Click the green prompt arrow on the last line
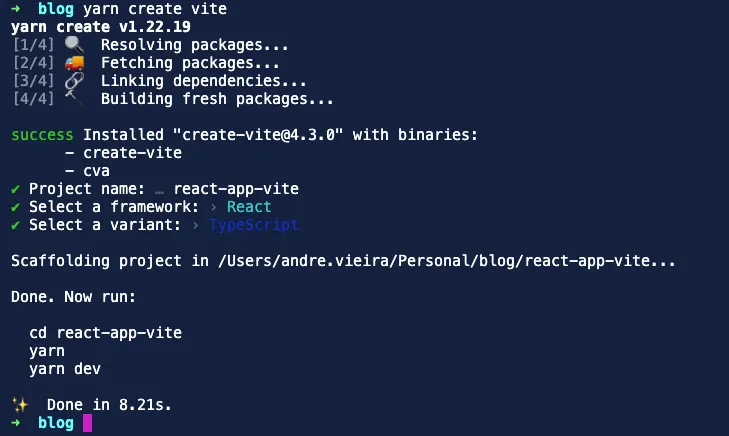This screenshot has height=436, width=729. click(x=15, y=423)
